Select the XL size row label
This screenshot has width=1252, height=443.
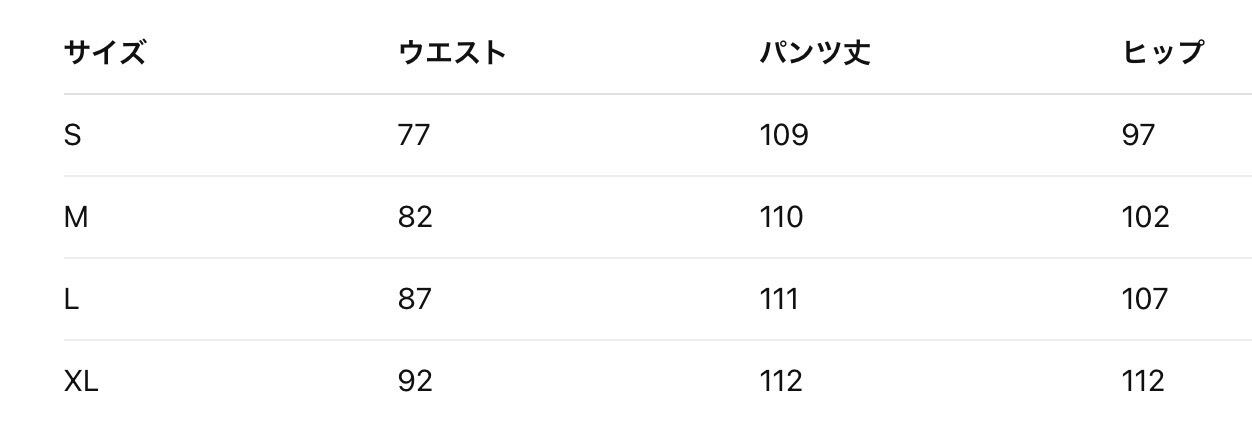(x=81, y=381)
